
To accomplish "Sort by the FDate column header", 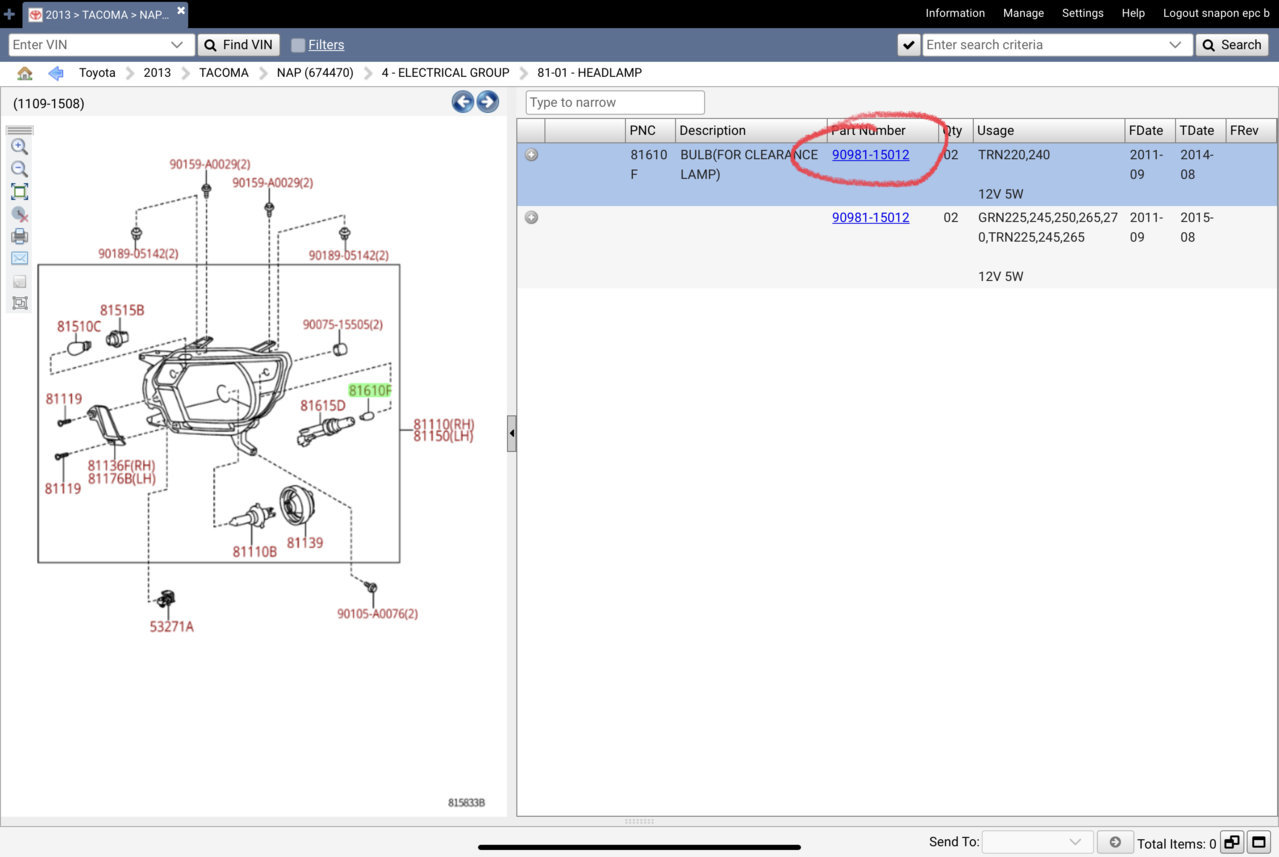I will click(1150, 131).
